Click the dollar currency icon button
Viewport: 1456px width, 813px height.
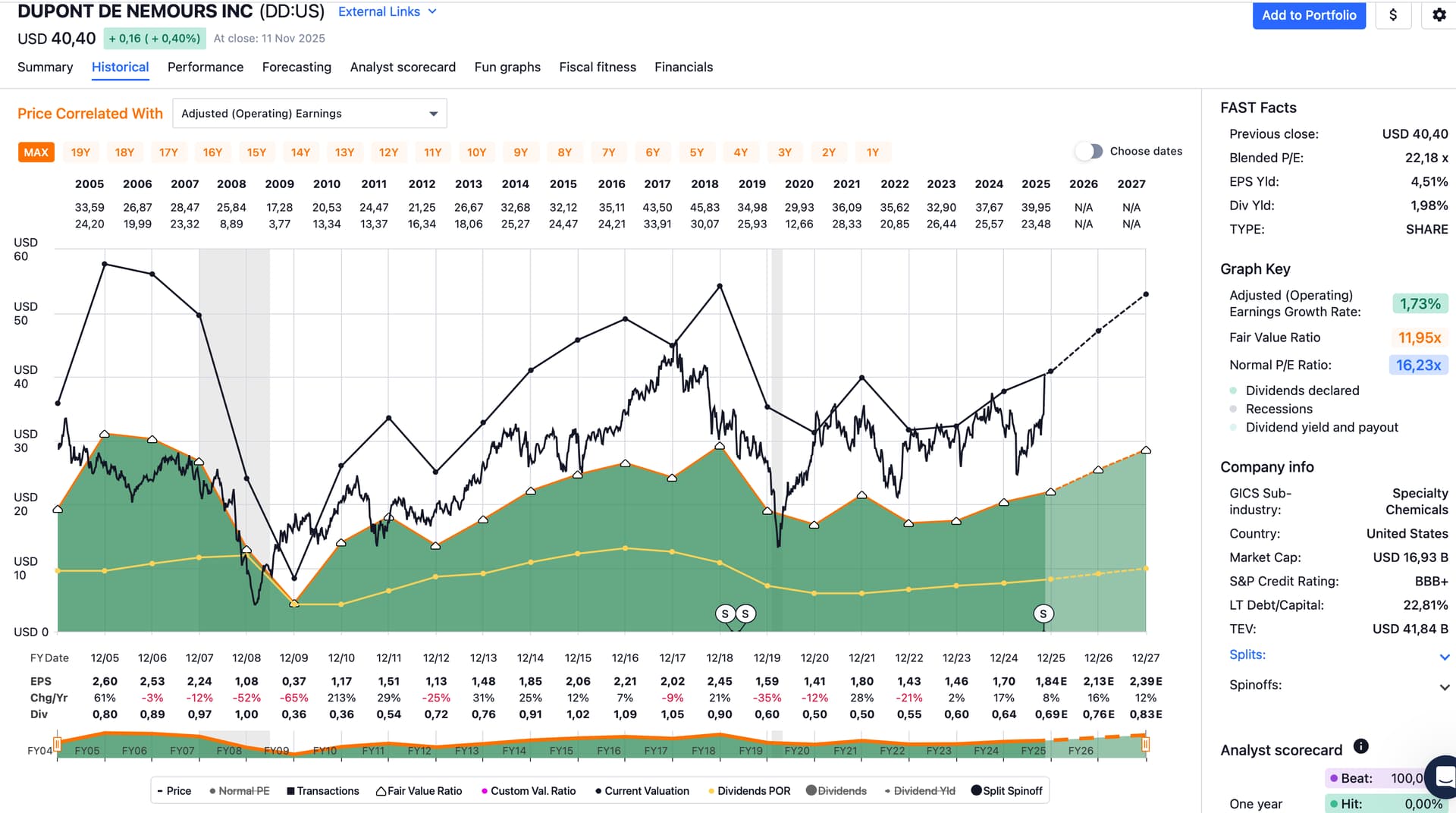1392,15
